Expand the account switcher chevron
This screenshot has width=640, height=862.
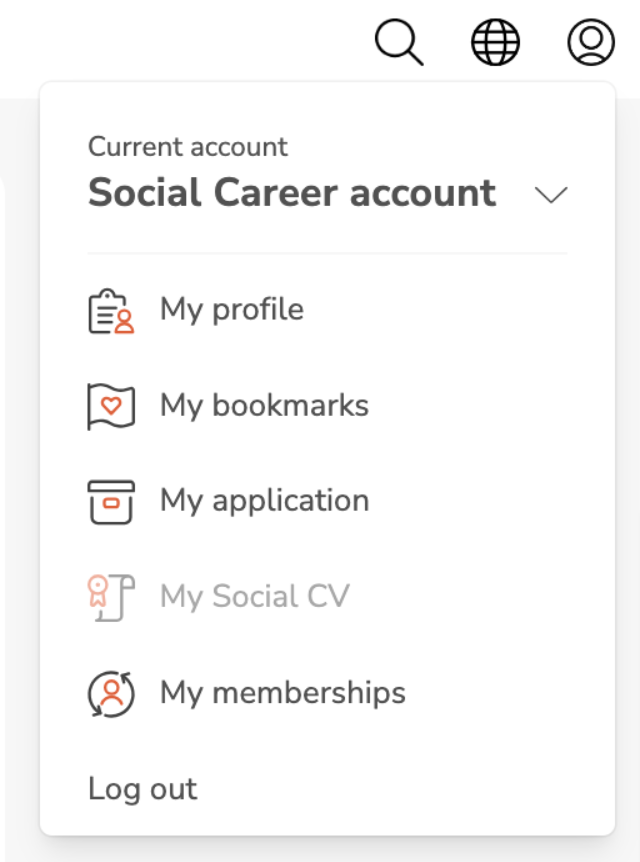coord(551,195)
